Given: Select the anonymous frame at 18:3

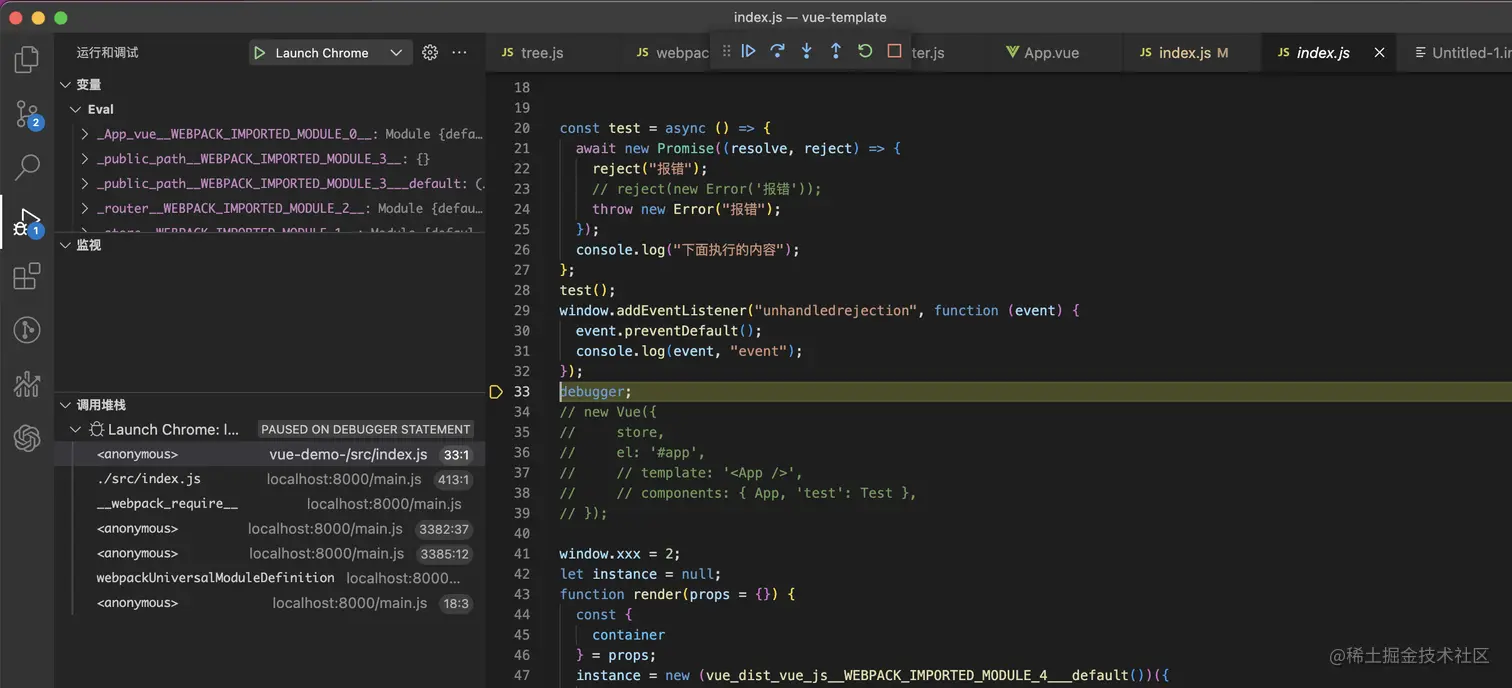Looking at the screenshot, I should (271, 603).
